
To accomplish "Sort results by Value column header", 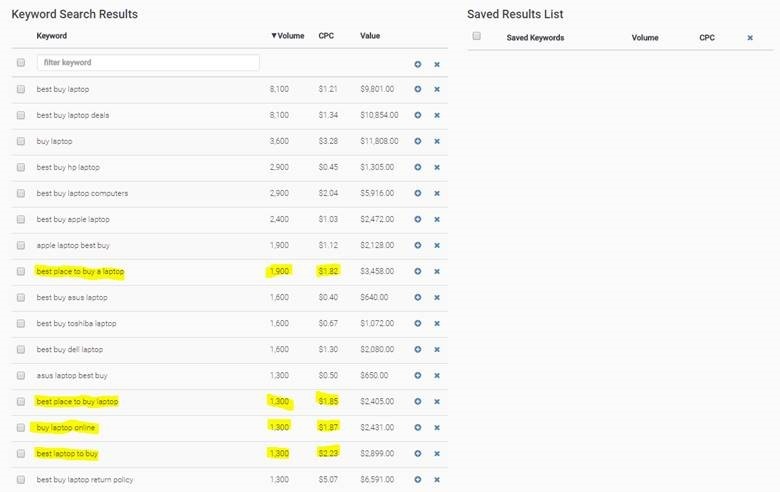I will pyautogui.click(x=370, y=36).
